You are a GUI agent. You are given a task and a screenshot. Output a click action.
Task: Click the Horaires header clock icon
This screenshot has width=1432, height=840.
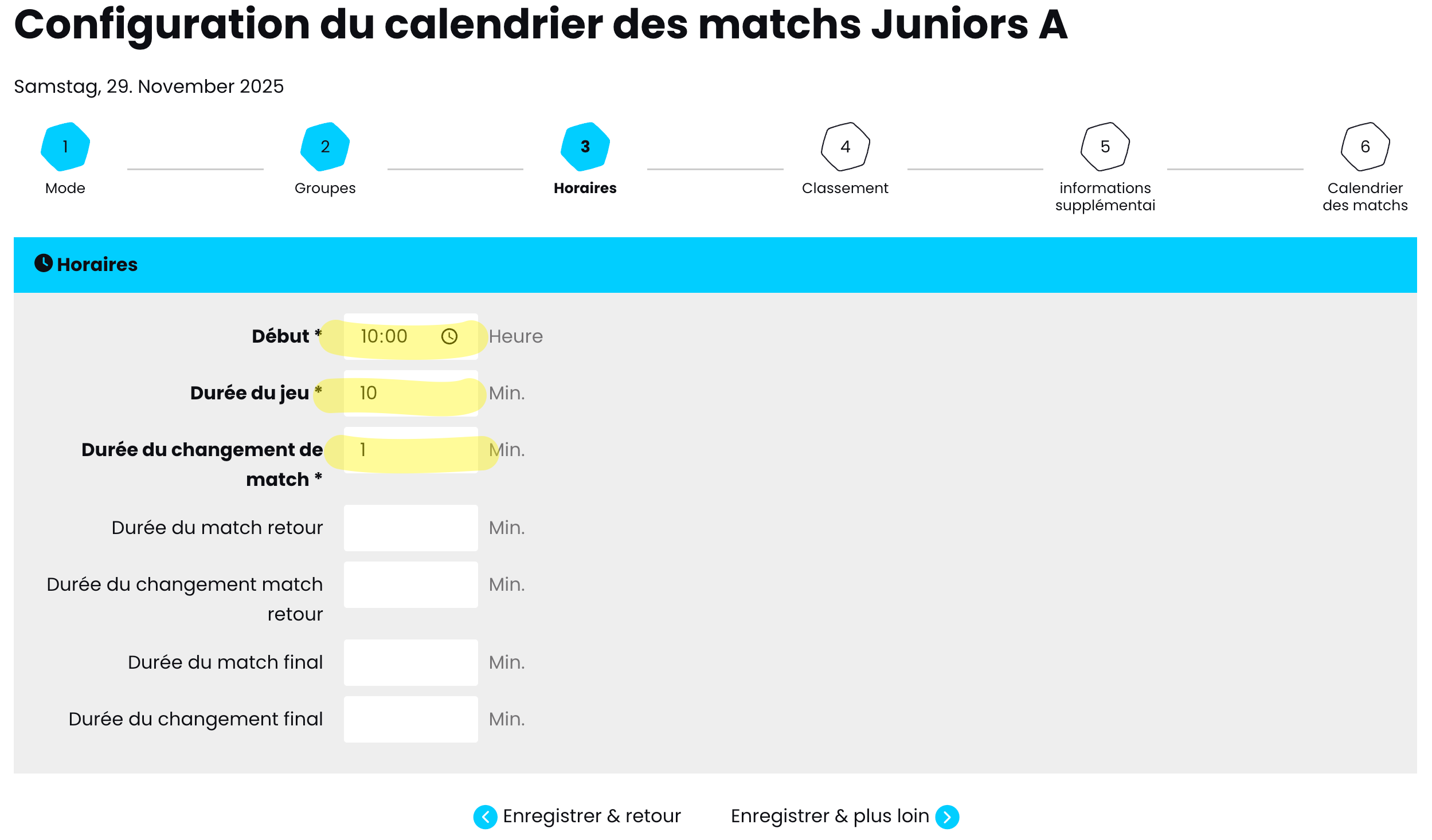click(44, 264)
